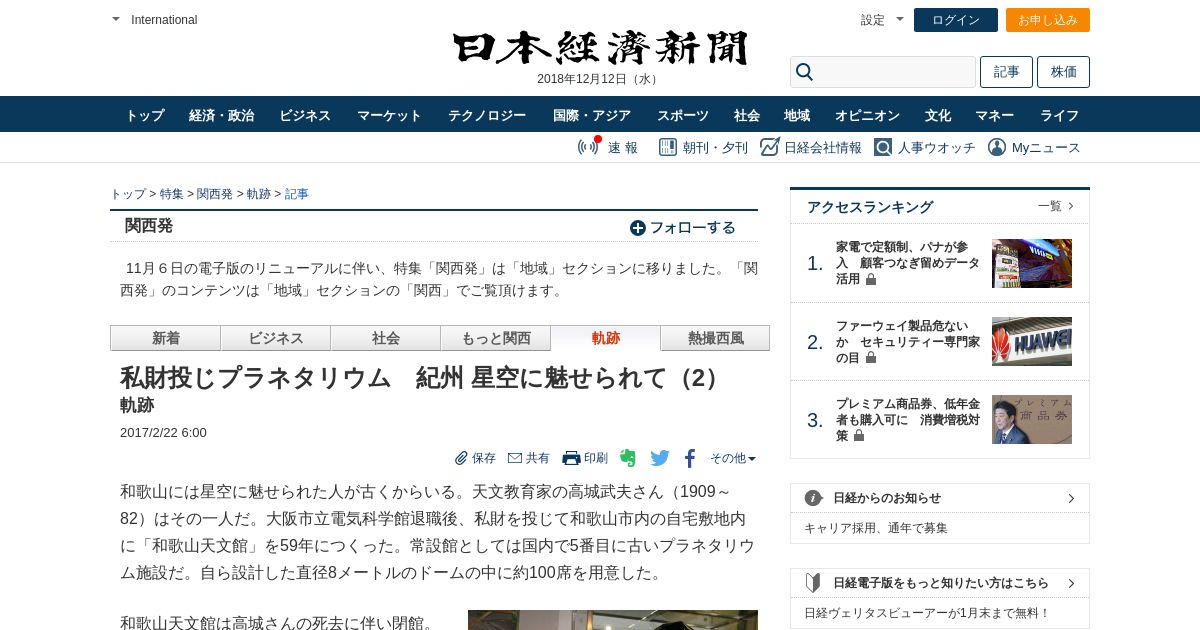Share article via 共有 envelope icon
Screen dimensions: 1200x630
(515, 458)
